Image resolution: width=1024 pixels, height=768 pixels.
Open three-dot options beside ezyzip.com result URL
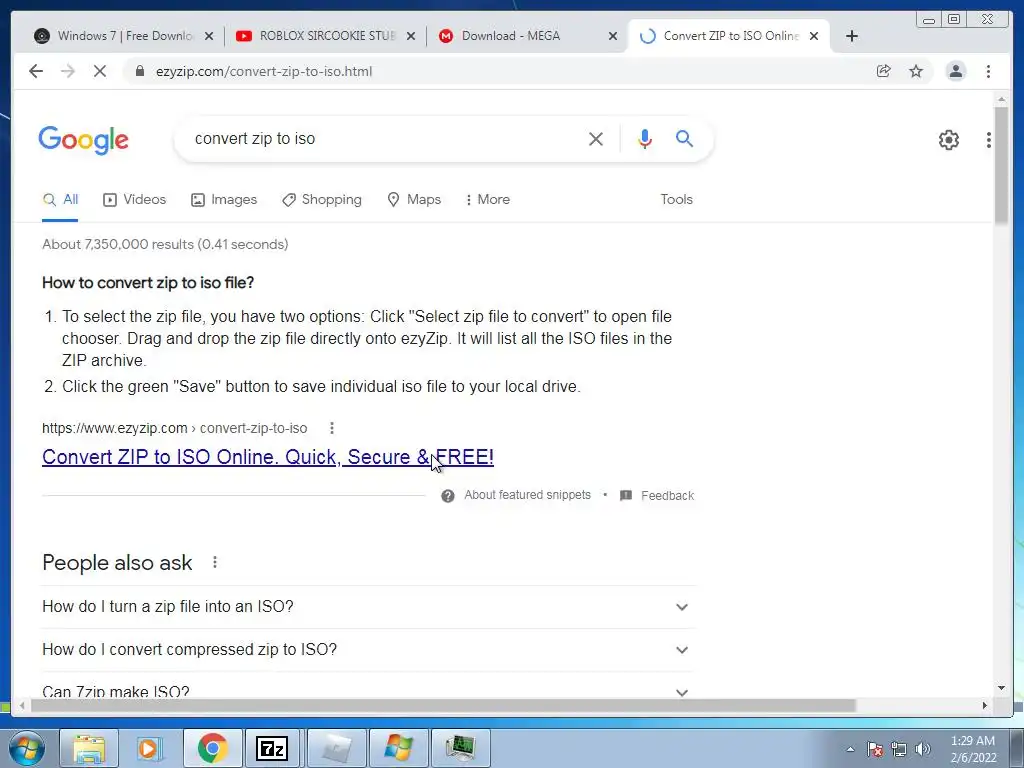[332, 428]
